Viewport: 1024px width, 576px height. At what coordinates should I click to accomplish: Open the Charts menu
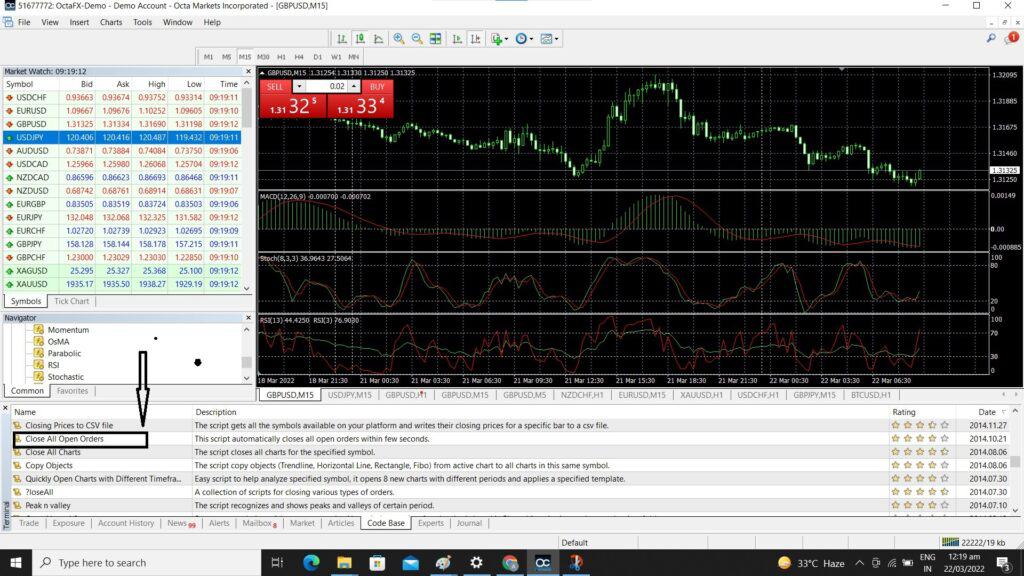point(110,21)
